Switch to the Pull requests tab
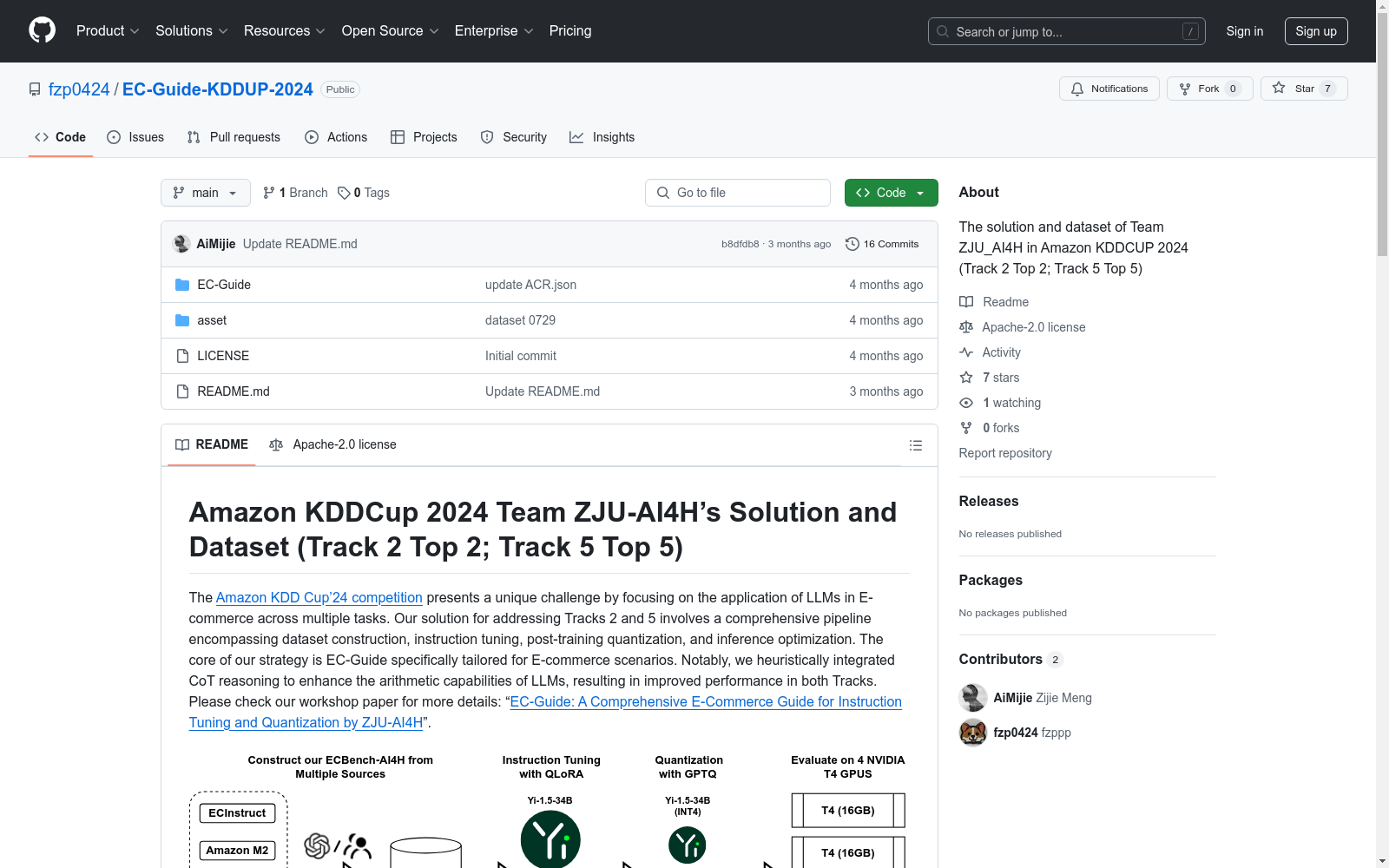 pos(234,137)
